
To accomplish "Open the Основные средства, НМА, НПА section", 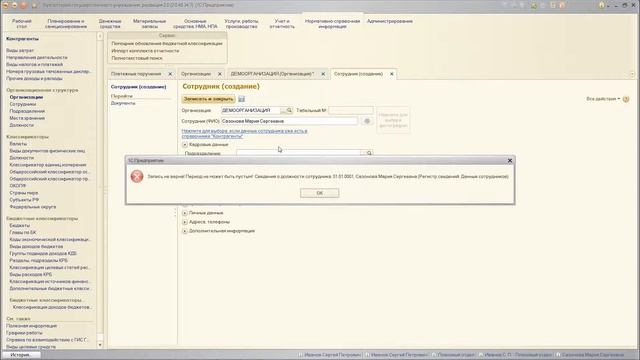I will [195, 24].
